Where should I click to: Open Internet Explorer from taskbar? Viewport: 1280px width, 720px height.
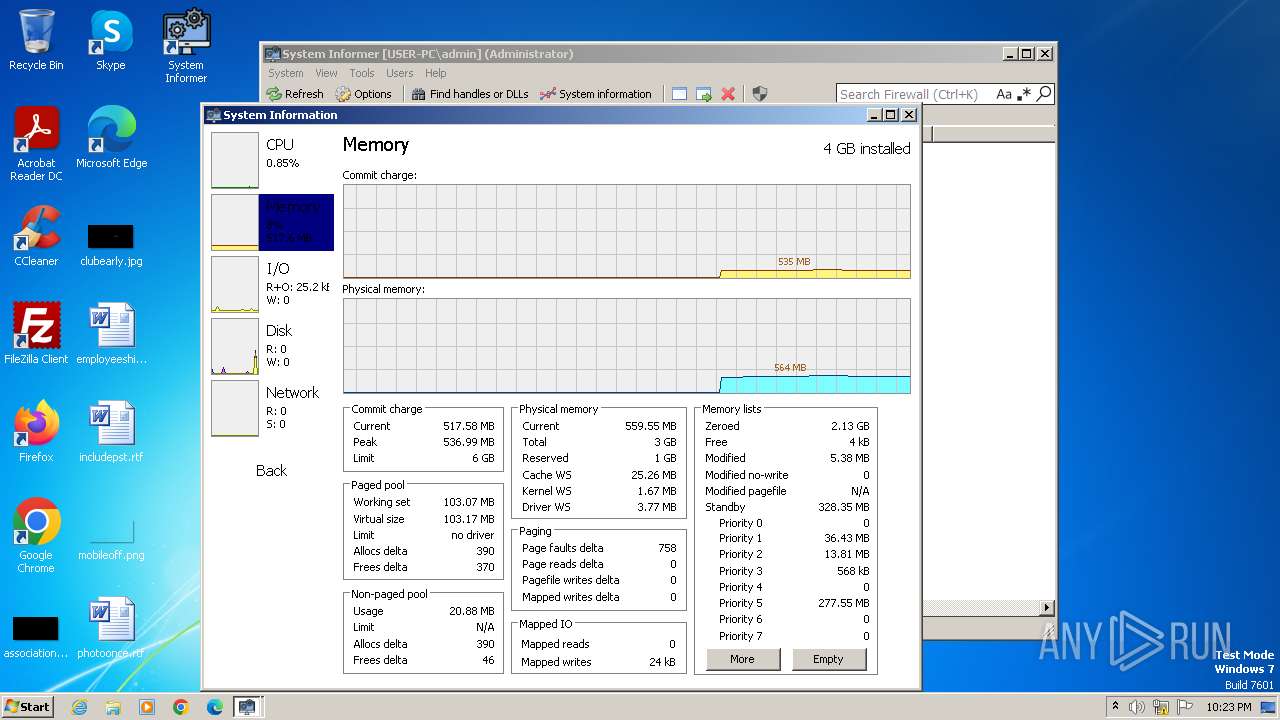click(x=79, y=707)
